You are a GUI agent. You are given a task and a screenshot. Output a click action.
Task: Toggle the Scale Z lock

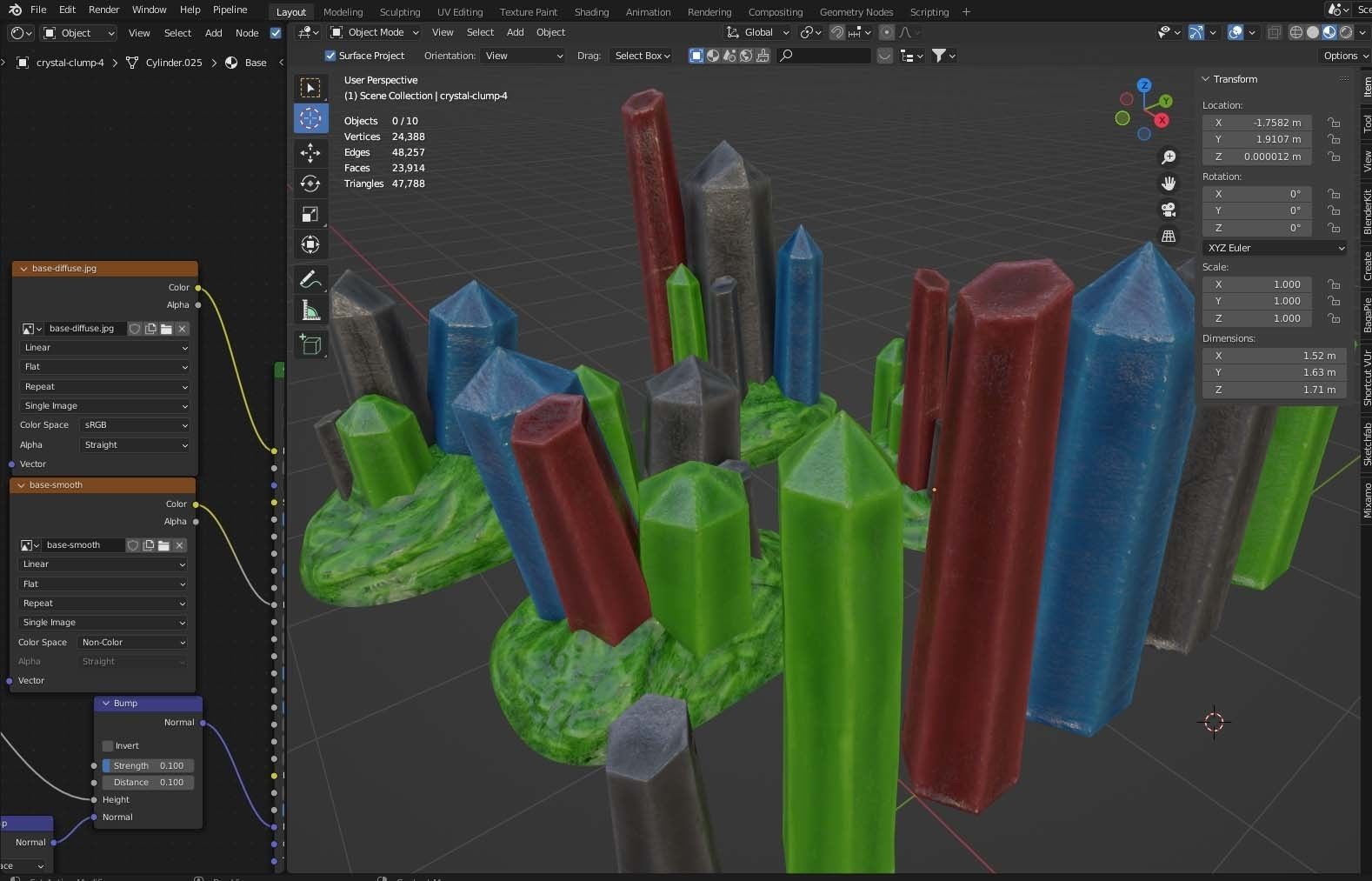tap(1334, 318)
